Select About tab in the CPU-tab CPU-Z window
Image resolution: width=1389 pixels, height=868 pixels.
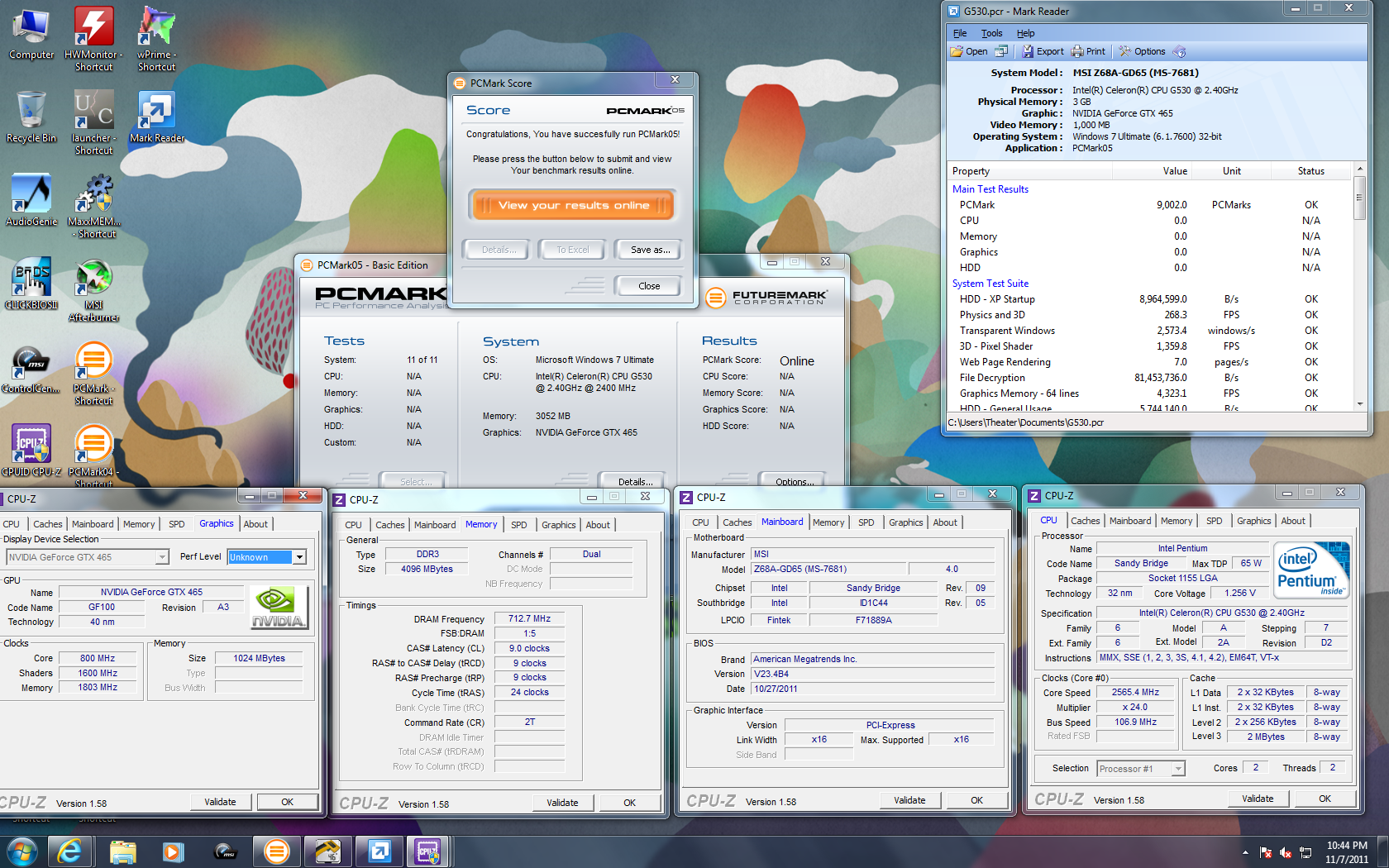point(1293,521)
